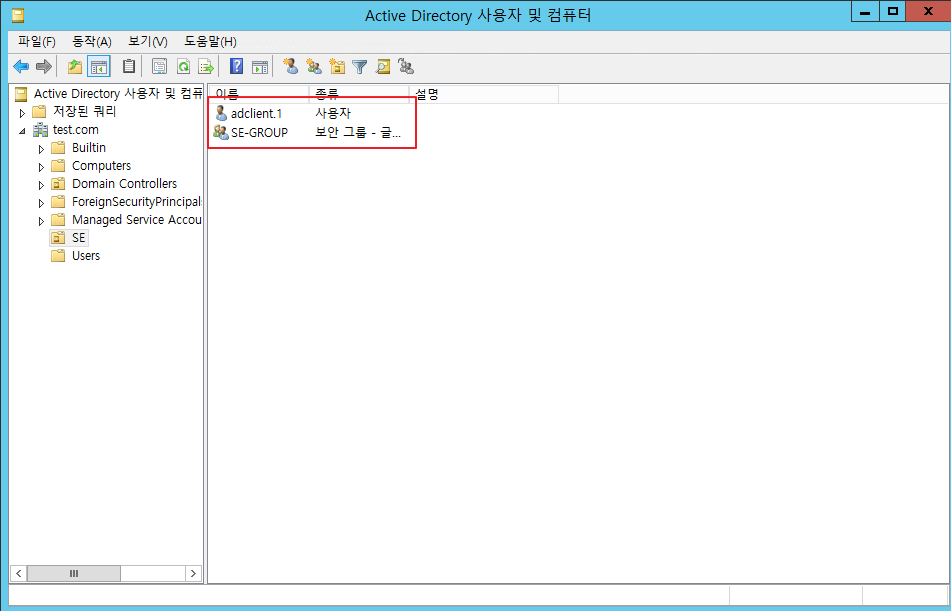Sort by the 설명 column header
This screenshot has height=611, width=951.
pos(484,94)
